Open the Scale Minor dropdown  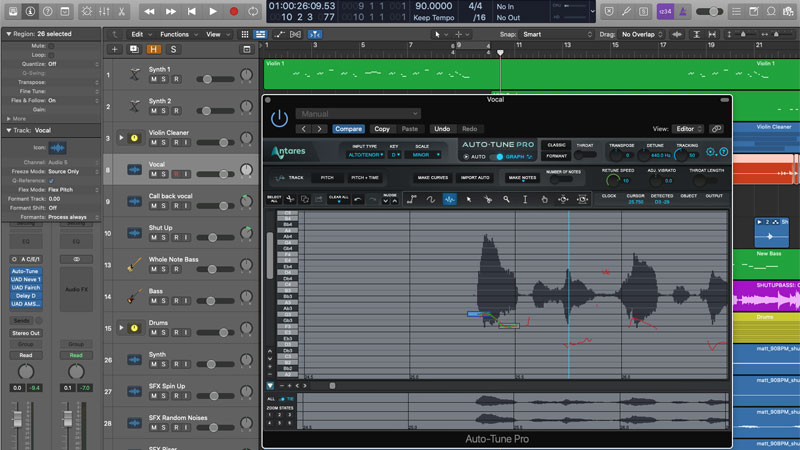click(x=422, y=155)
